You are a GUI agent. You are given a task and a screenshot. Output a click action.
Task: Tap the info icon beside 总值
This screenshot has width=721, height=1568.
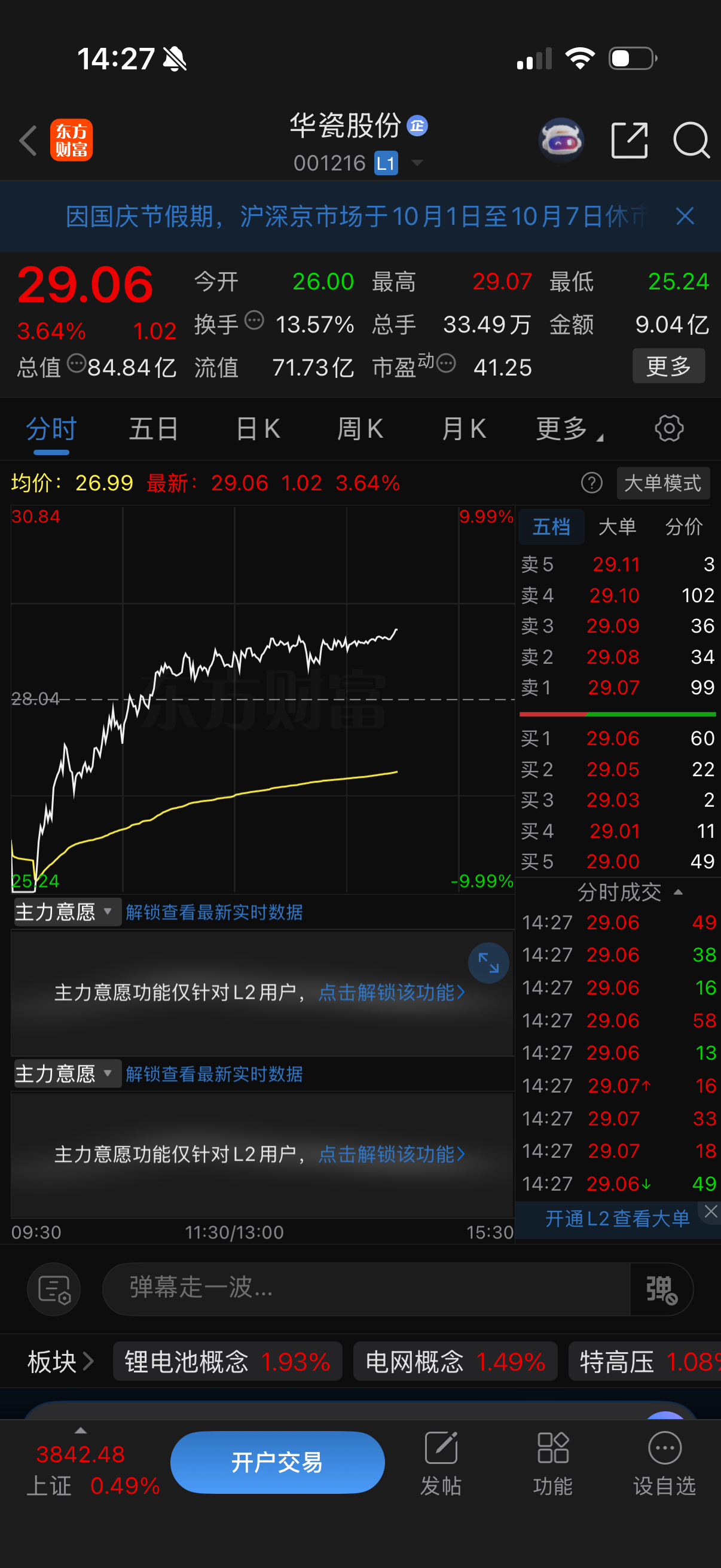(x=77, y=364)
